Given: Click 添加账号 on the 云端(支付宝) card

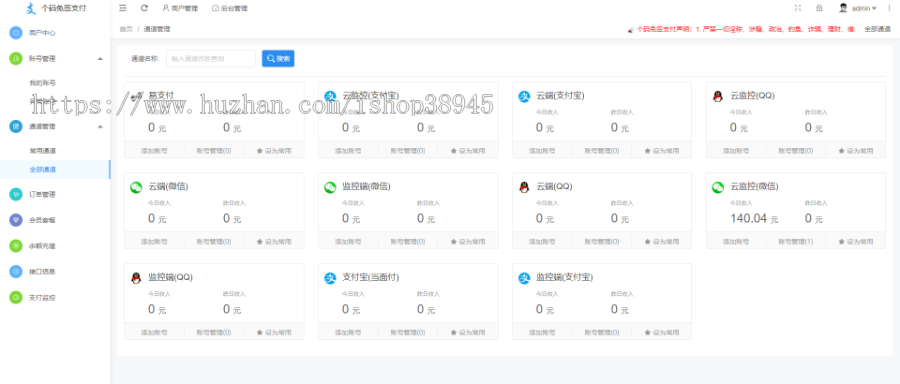Looking at the screenshot, I should tap(542, 151).
